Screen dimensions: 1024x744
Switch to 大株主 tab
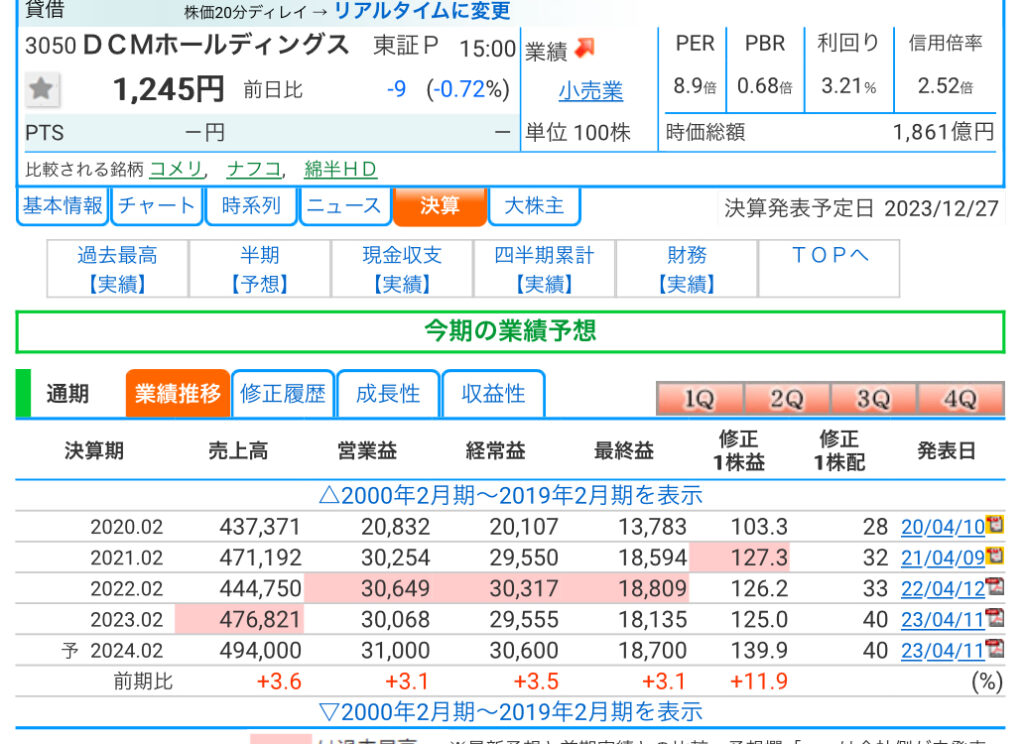[534, 206]
